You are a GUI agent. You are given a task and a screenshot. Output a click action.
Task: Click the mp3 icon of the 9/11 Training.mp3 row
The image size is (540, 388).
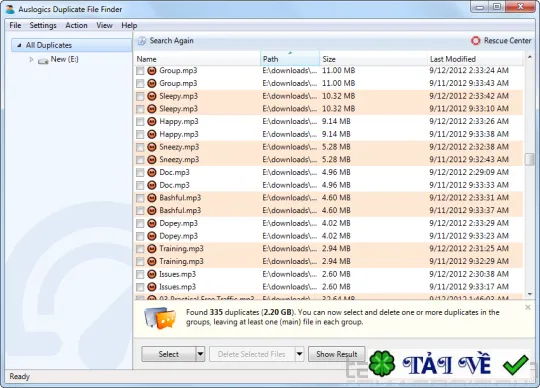[152, 261]
